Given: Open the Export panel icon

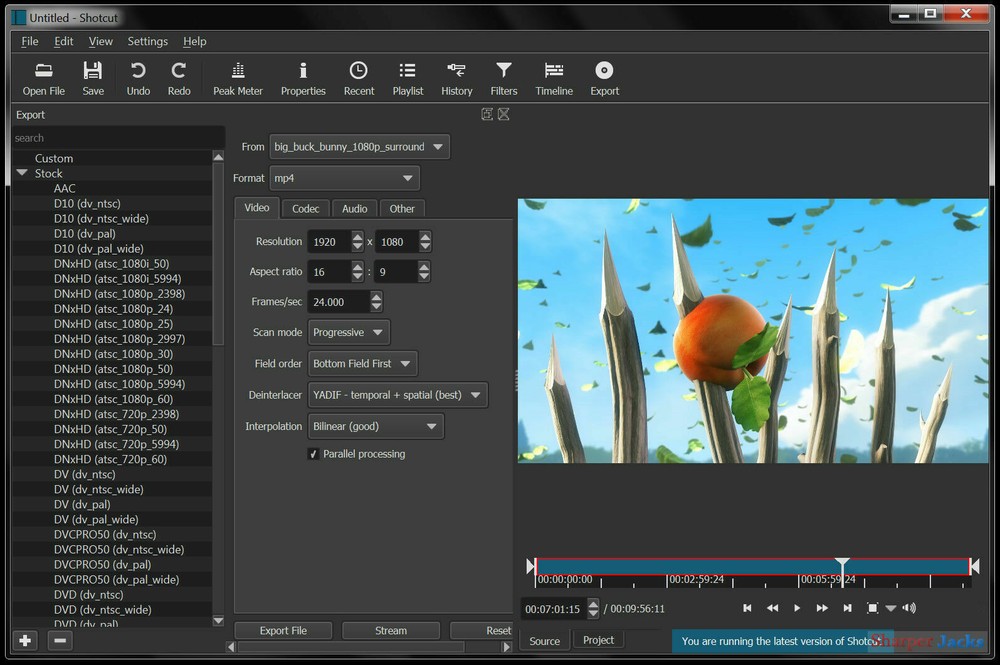Looking at the screenshot, I should point(604,75).
